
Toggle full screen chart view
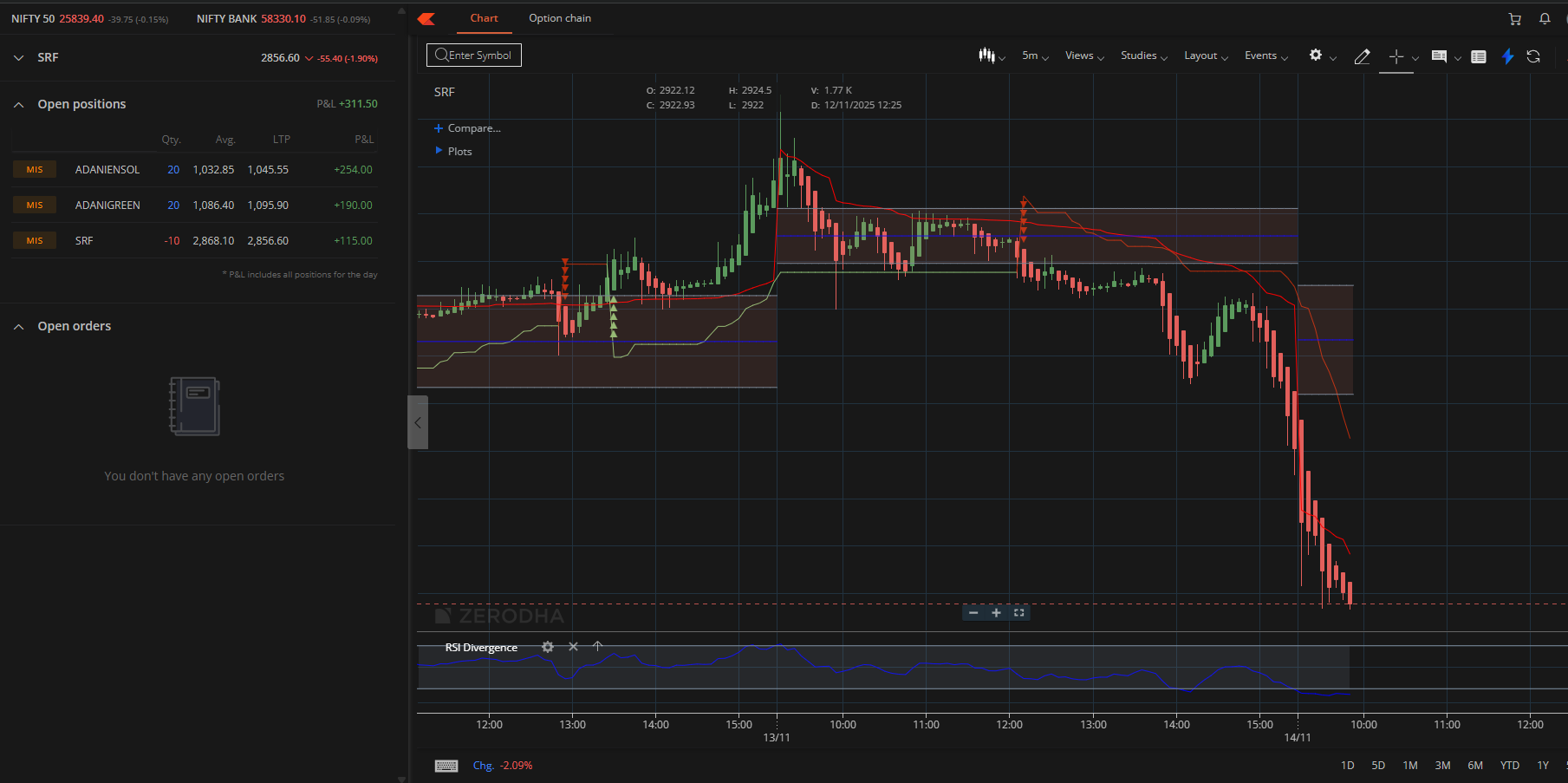[x=1019, y=613]
